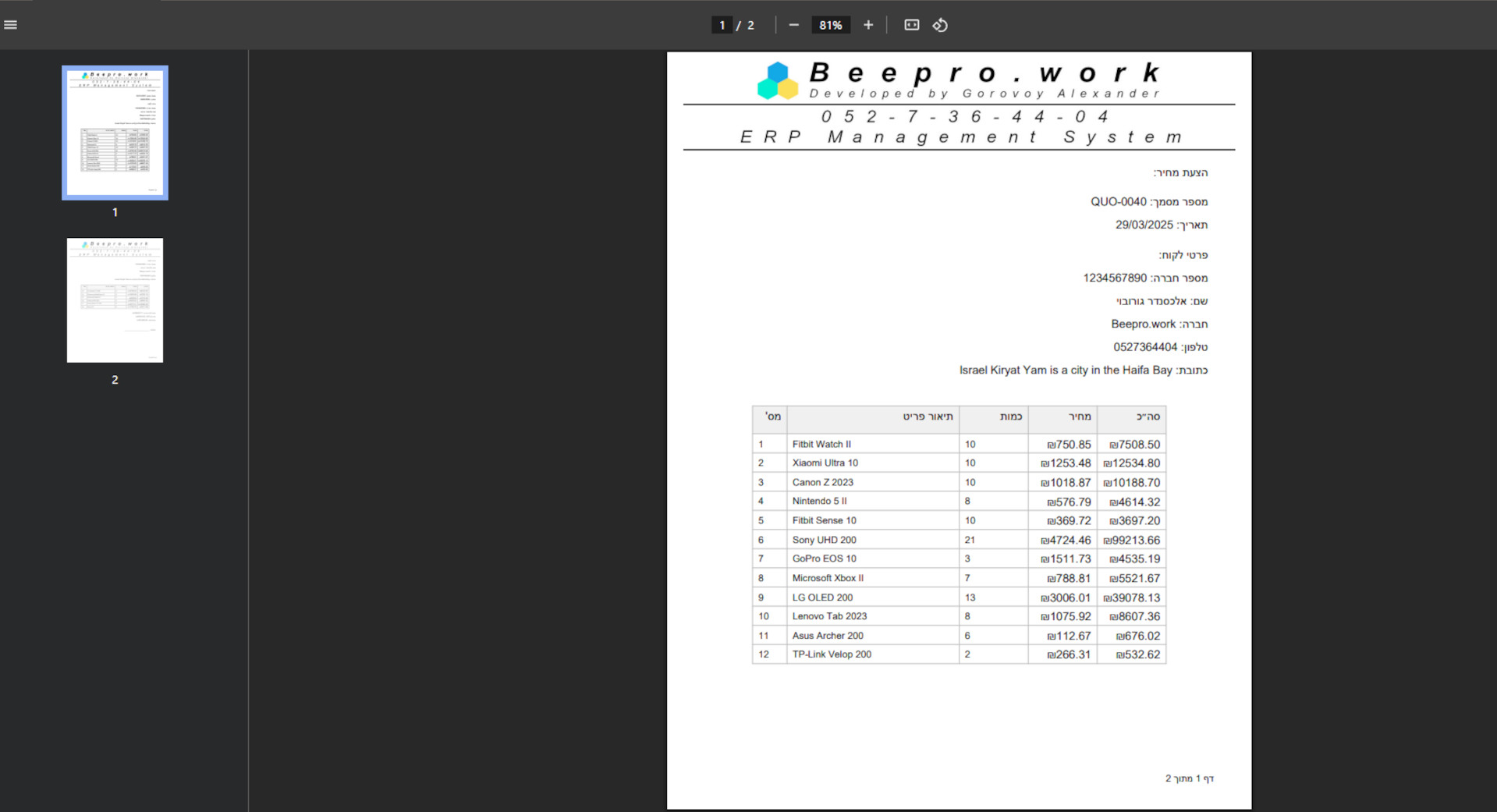The width and height of the screenshot is (1497, 812).
Task: Click the Sony UHD 200 item description
Action: click(824, 540)
